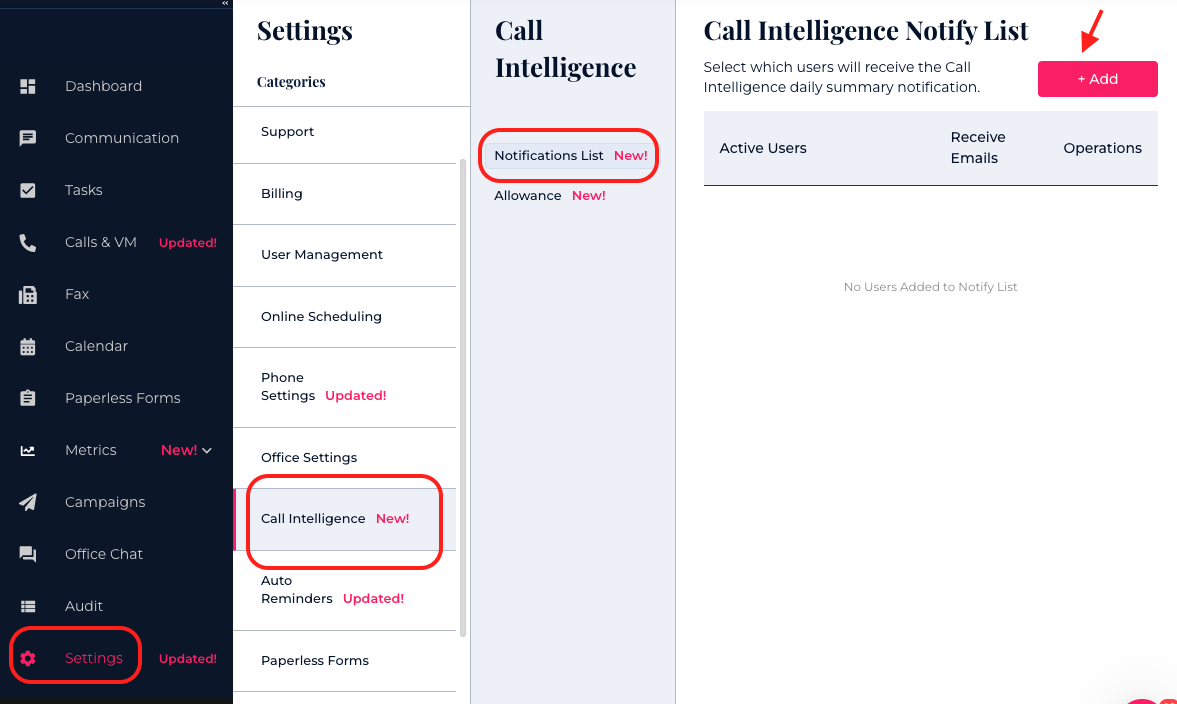
Task: Open the Billing settings category
Action: point(282,194)
